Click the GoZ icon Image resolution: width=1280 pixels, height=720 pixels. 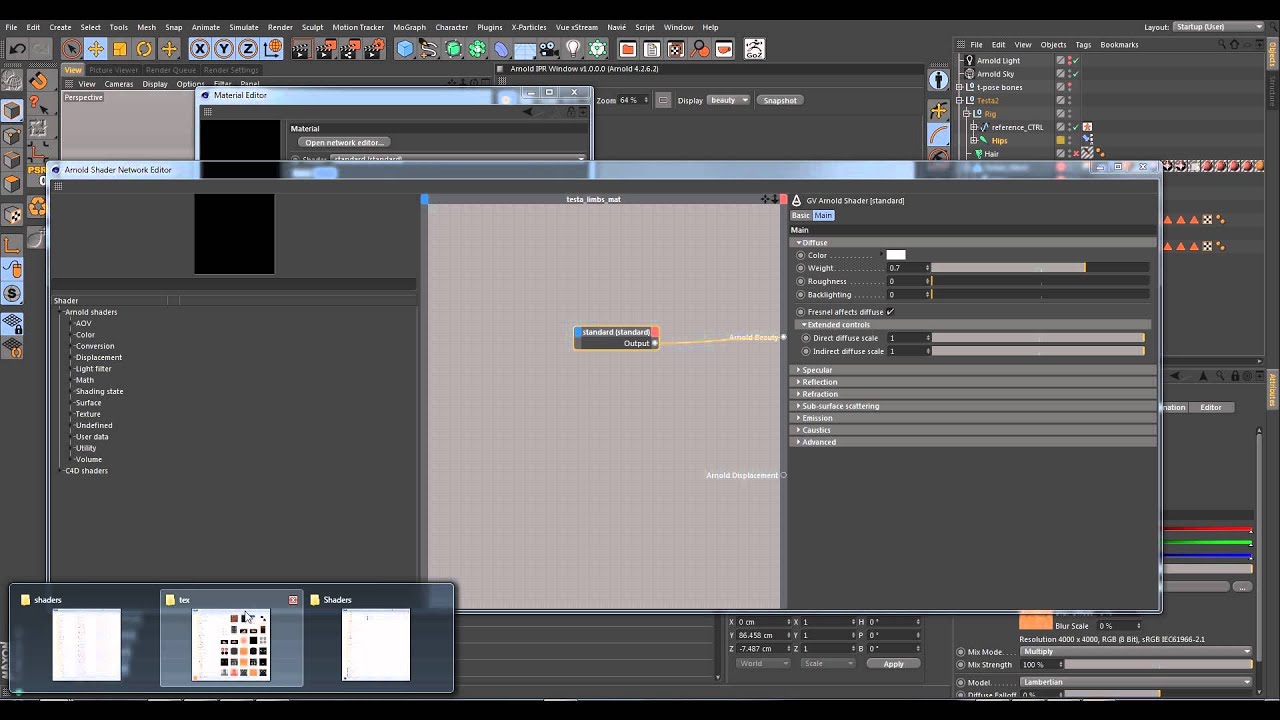click(x=754, y=49)
